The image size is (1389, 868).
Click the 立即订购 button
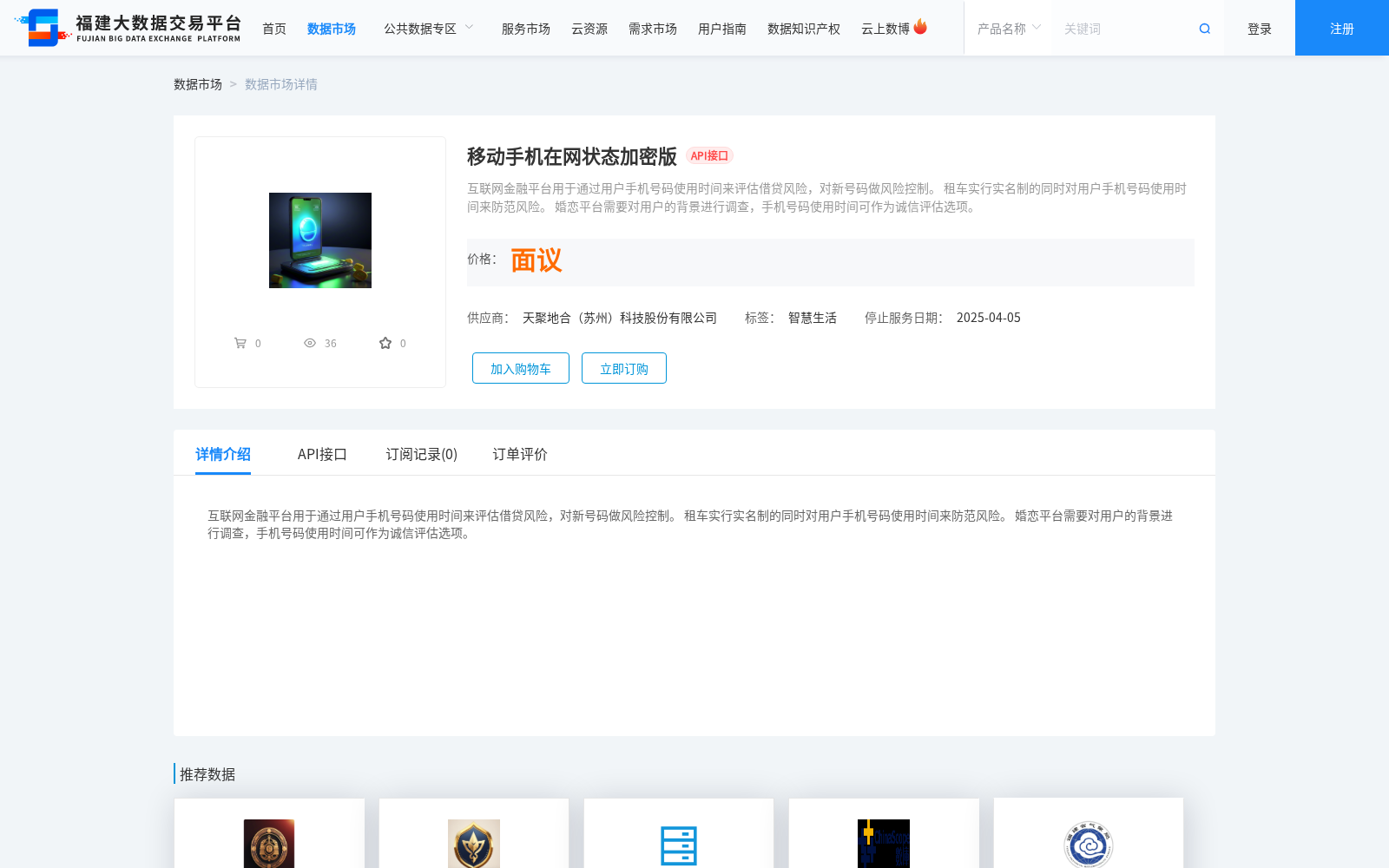click(624, 368)
